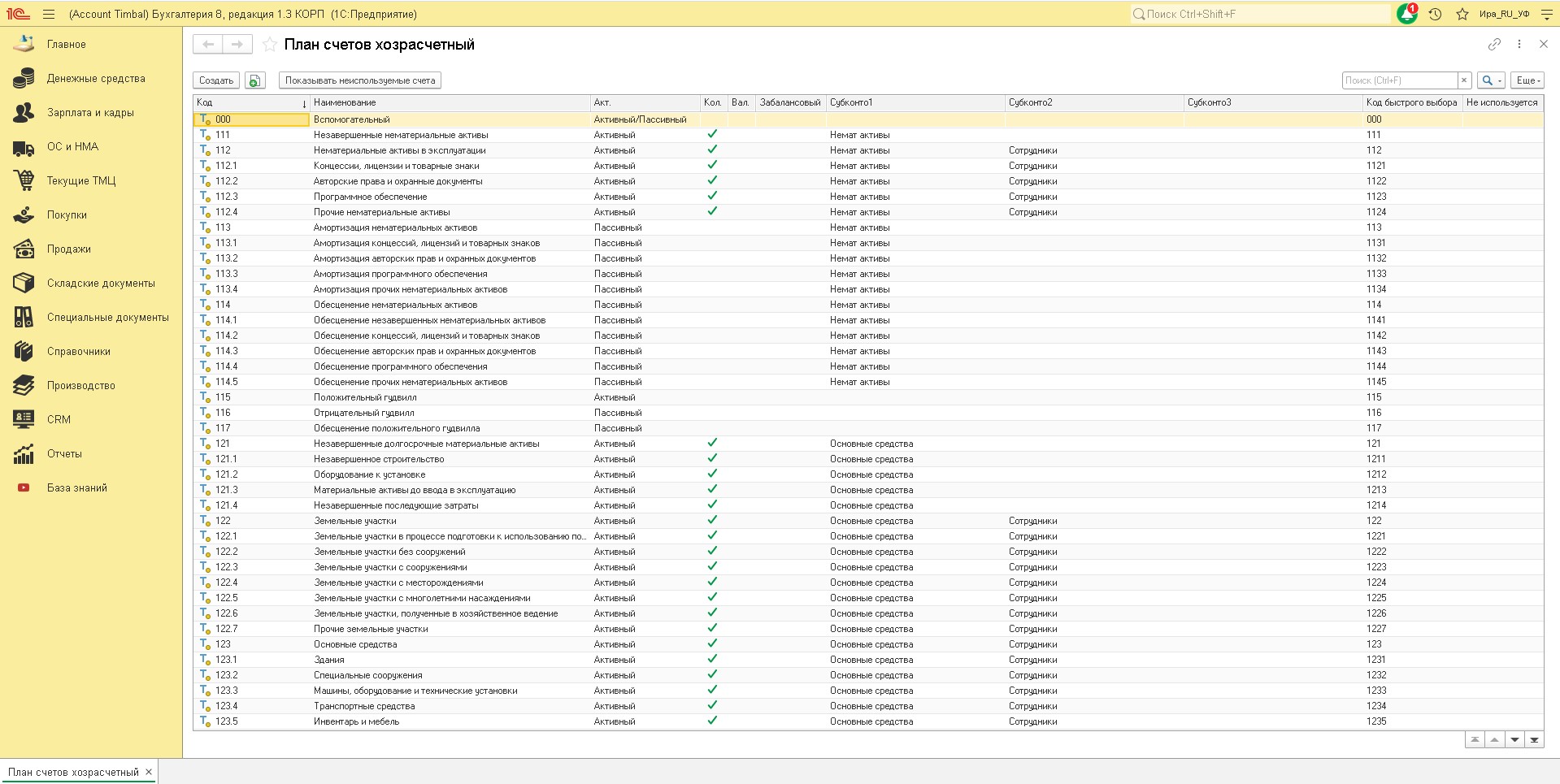Open history clock icon in title bar
1560x784 pixels.
(1435, 14)
